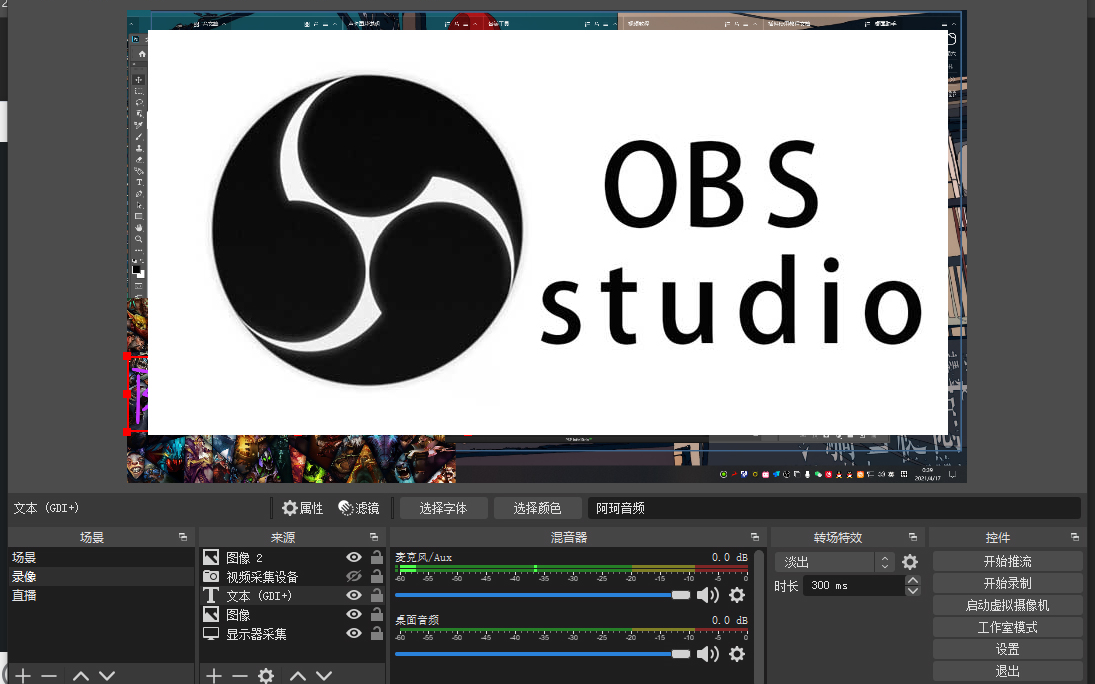Click the 300 ms duration field
The width and height of the screenshot is (1095, 684).
[x=853, y=585]
